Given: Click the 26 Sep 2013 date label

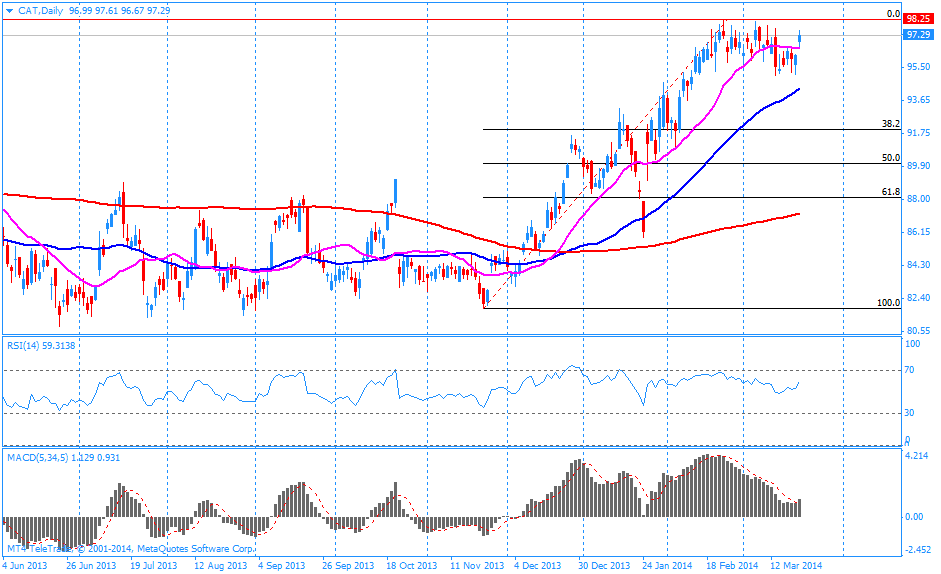Looking at the screenshot, I should 348,566.
